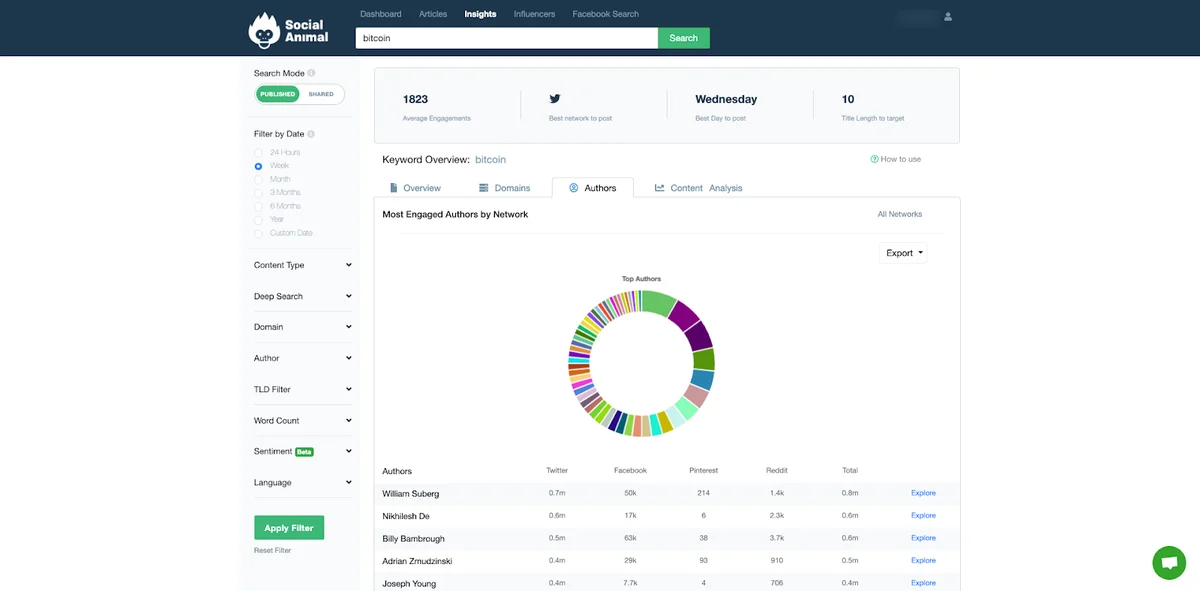Screen dimensions: 1200x591
Task: Switch to the Domains tab
Action: click(505, 188)
